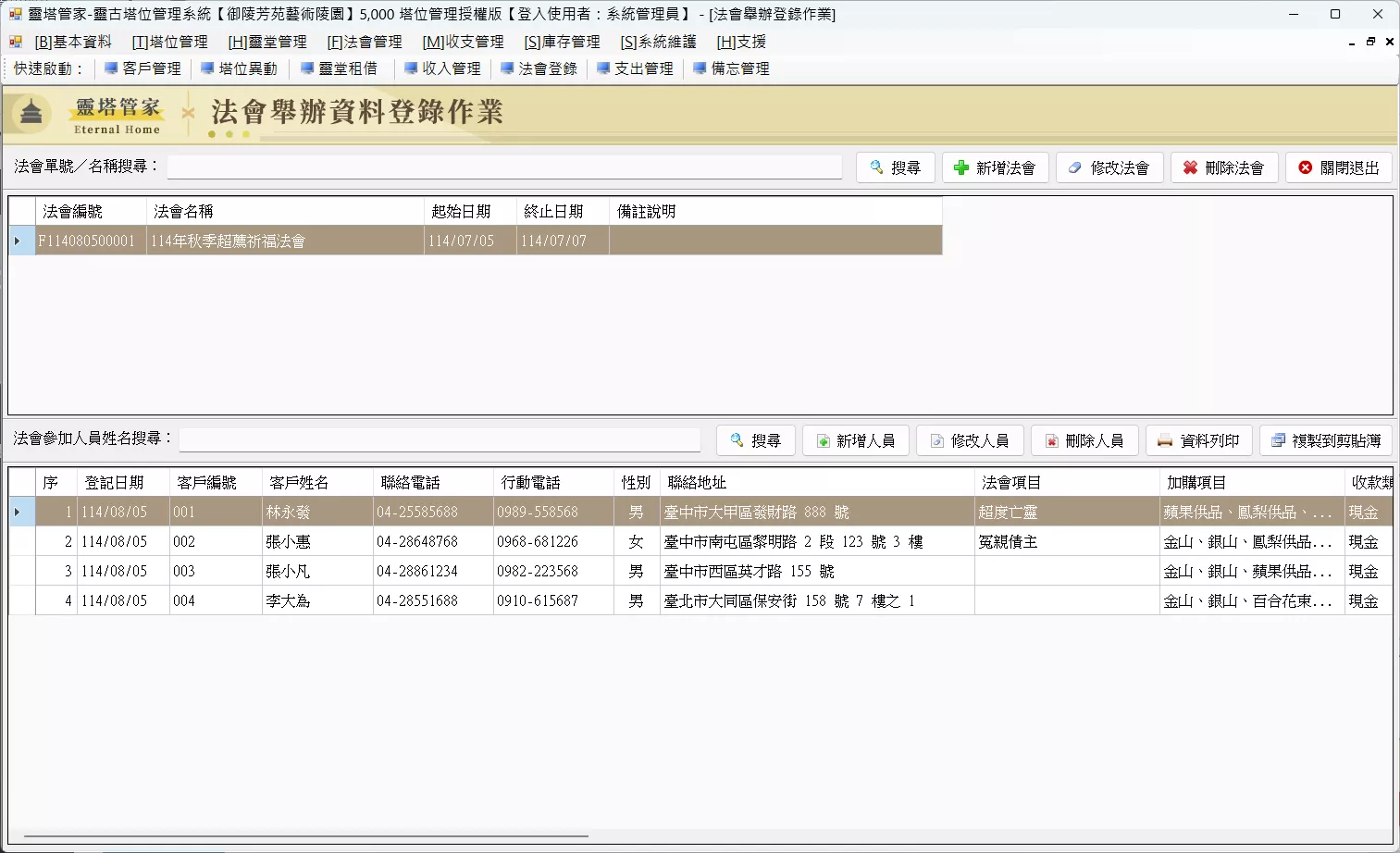Click the 新增法會 green plus button

tap(995, 167)
